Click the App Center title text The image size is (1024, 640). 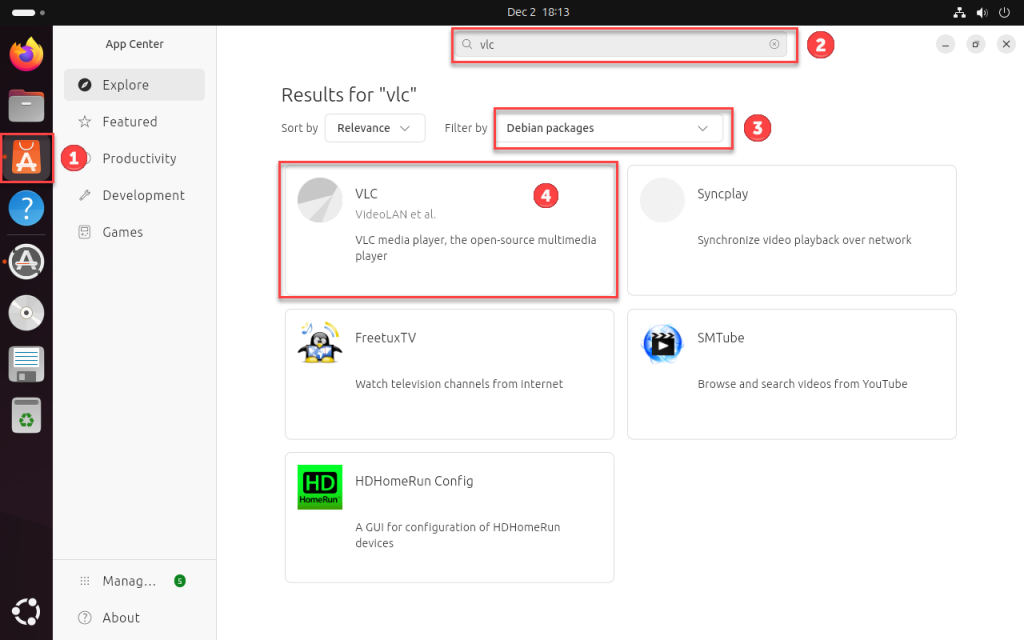tap(135, 44)
